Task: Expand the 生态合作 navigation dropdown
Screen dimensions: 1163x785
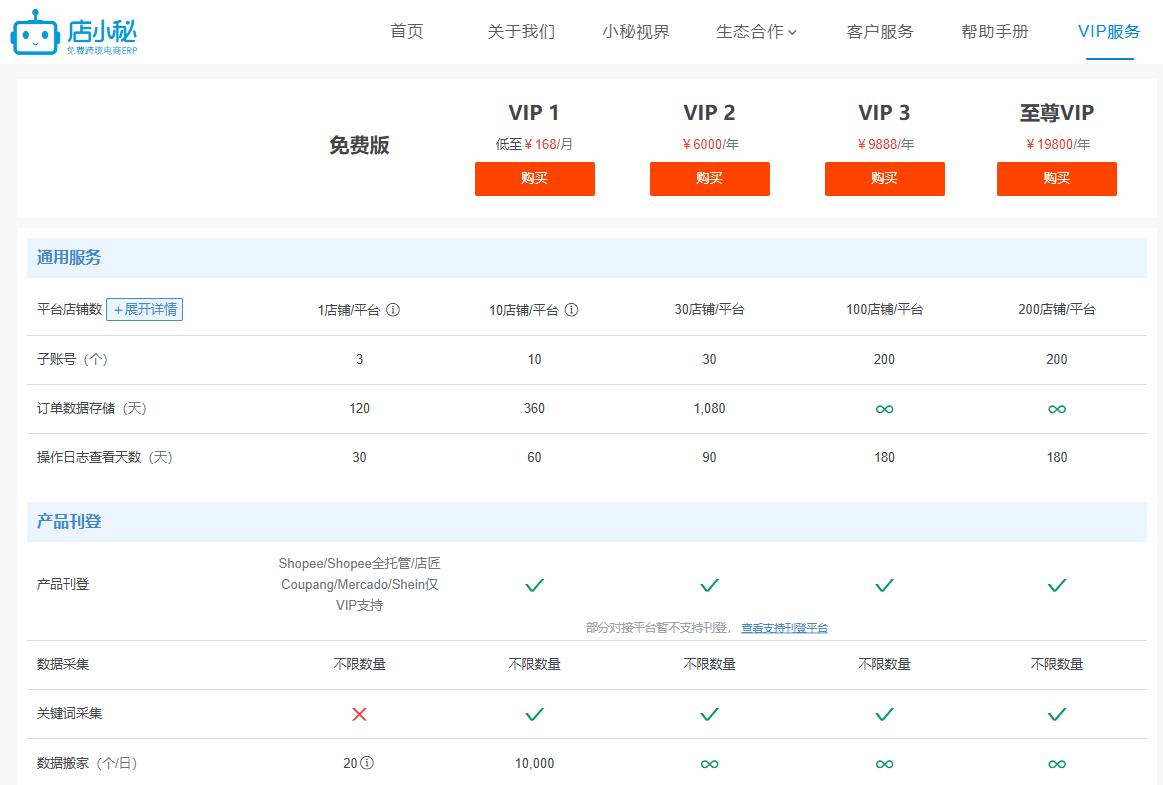Action: (755, 31)
